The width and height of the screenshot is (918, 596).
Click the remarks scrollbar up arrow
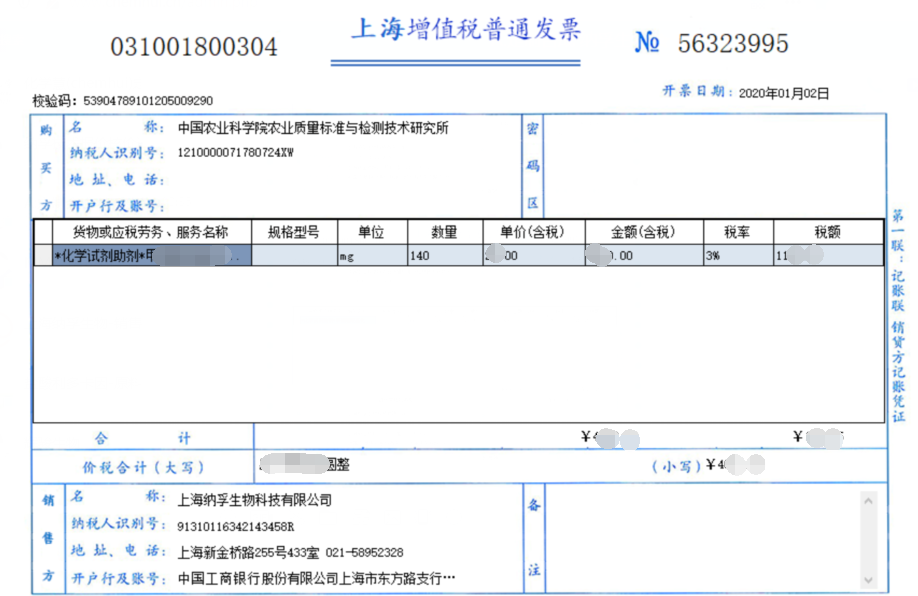[866, 500]
